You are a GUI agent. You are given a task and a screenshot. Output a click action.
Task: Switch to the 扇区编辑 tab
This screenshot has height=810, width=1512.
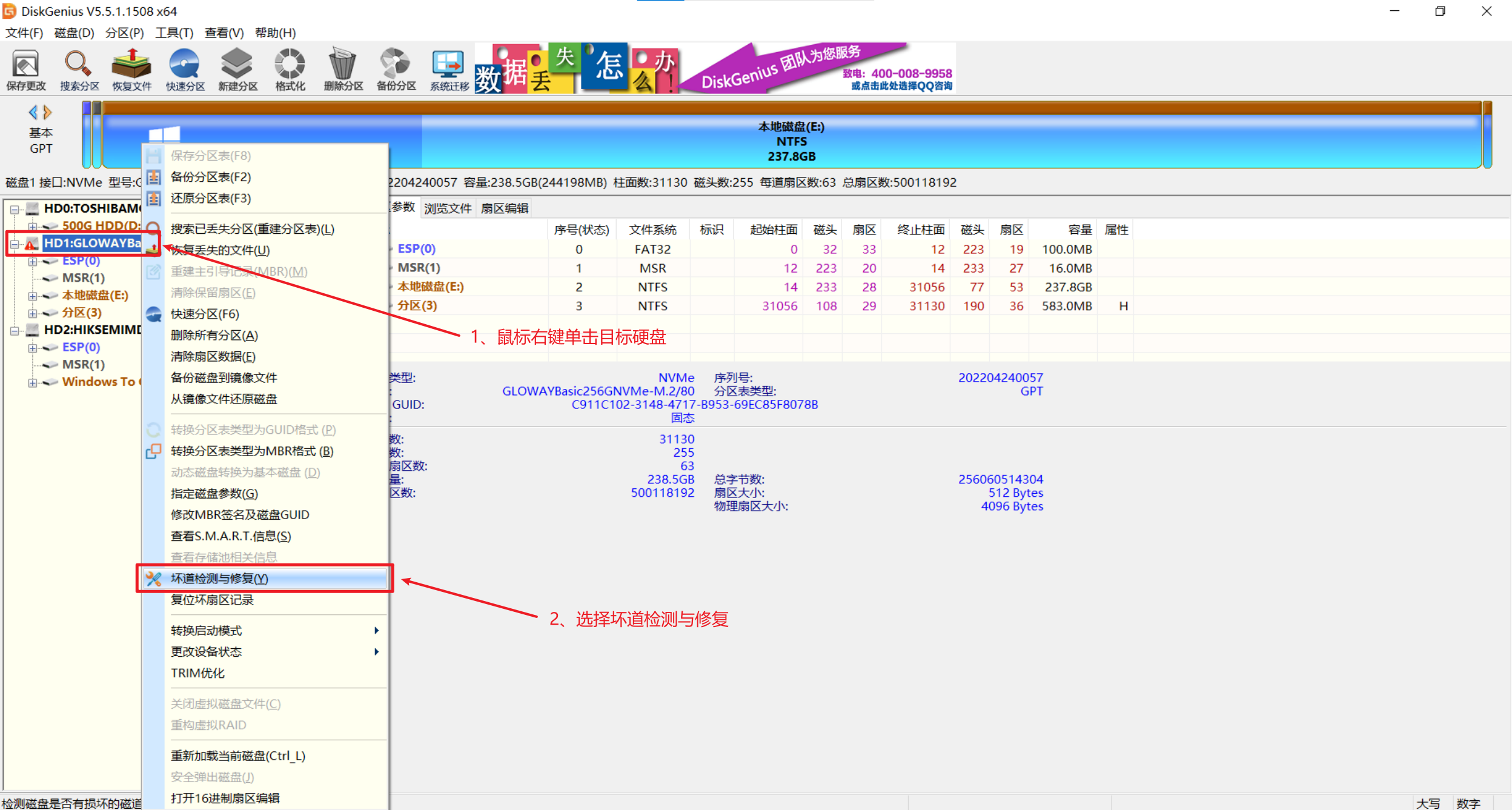[504, 208]
